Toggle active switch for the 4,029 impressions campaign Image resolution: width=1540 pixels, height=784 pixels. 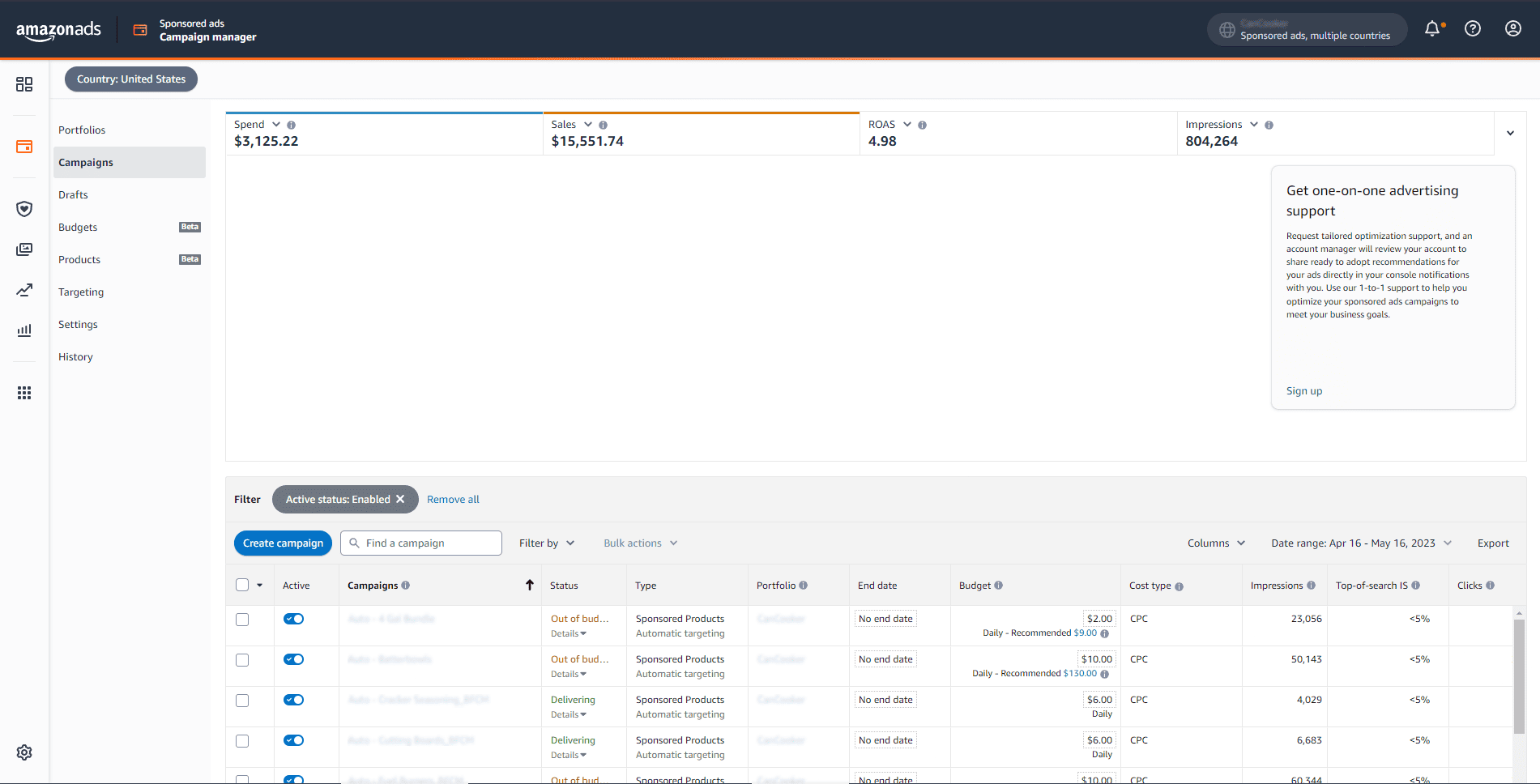tap(293, 700)
